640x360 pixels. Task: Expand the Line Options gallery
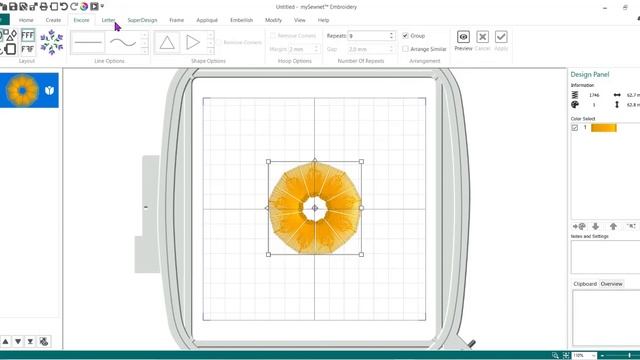pyautogui.click(x=144, y=51)
